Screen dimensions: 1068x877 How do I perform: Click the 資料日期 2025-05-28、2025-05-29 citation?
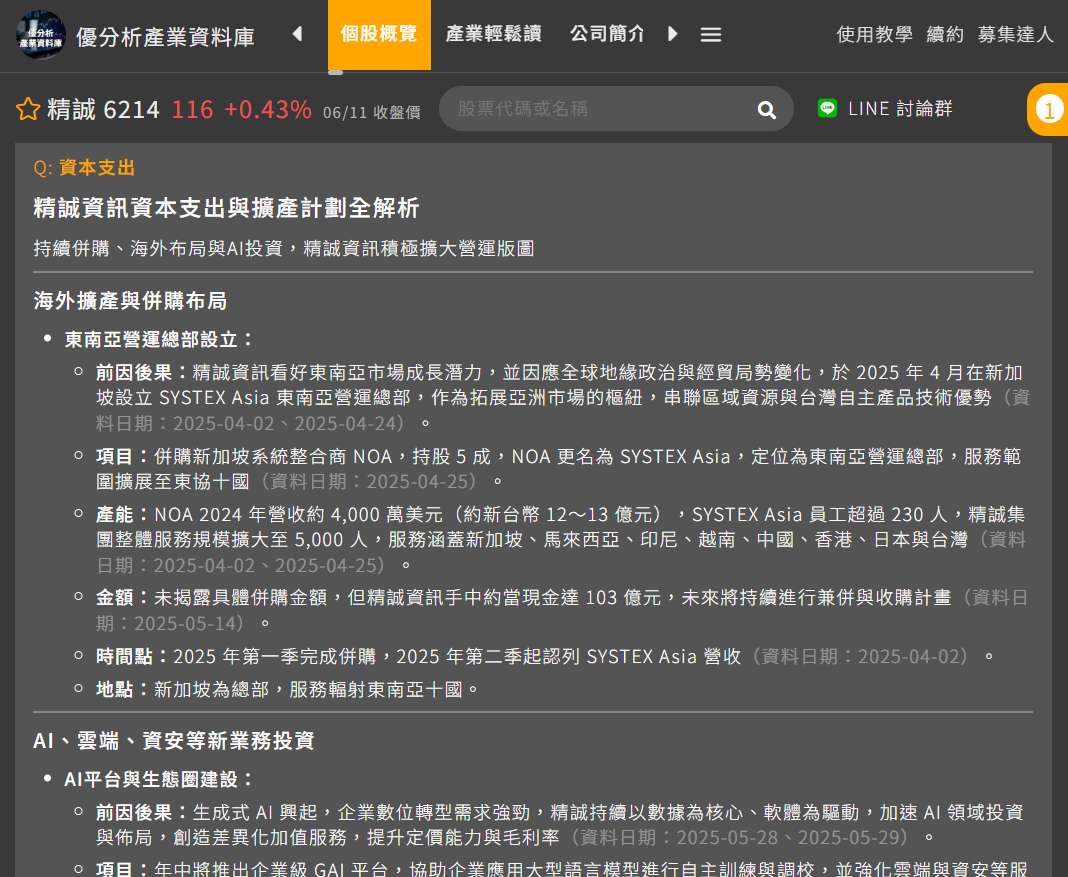[740, 838]
